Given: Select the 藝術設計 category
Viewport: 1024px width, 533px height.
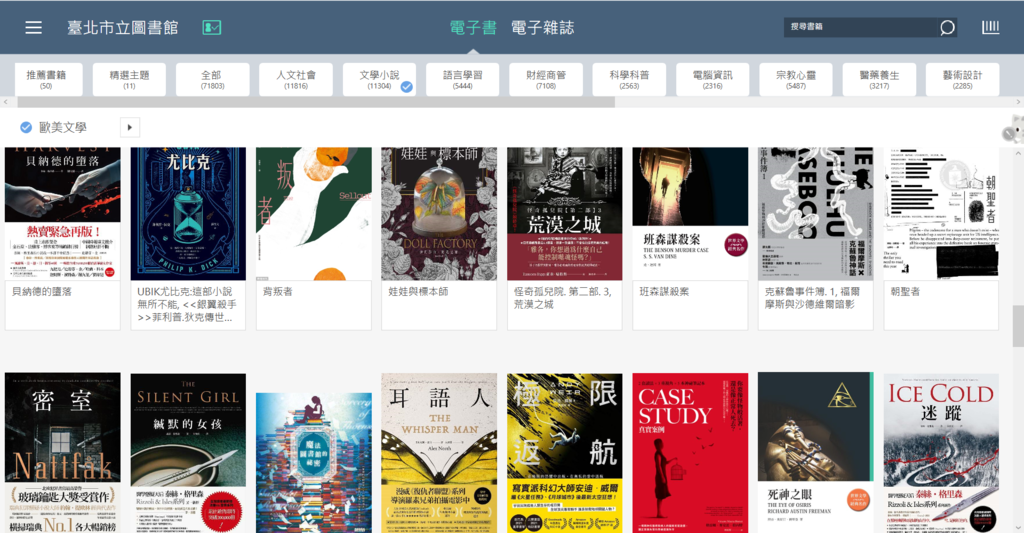Looking at the screenshot, I should tap(963, 80).
